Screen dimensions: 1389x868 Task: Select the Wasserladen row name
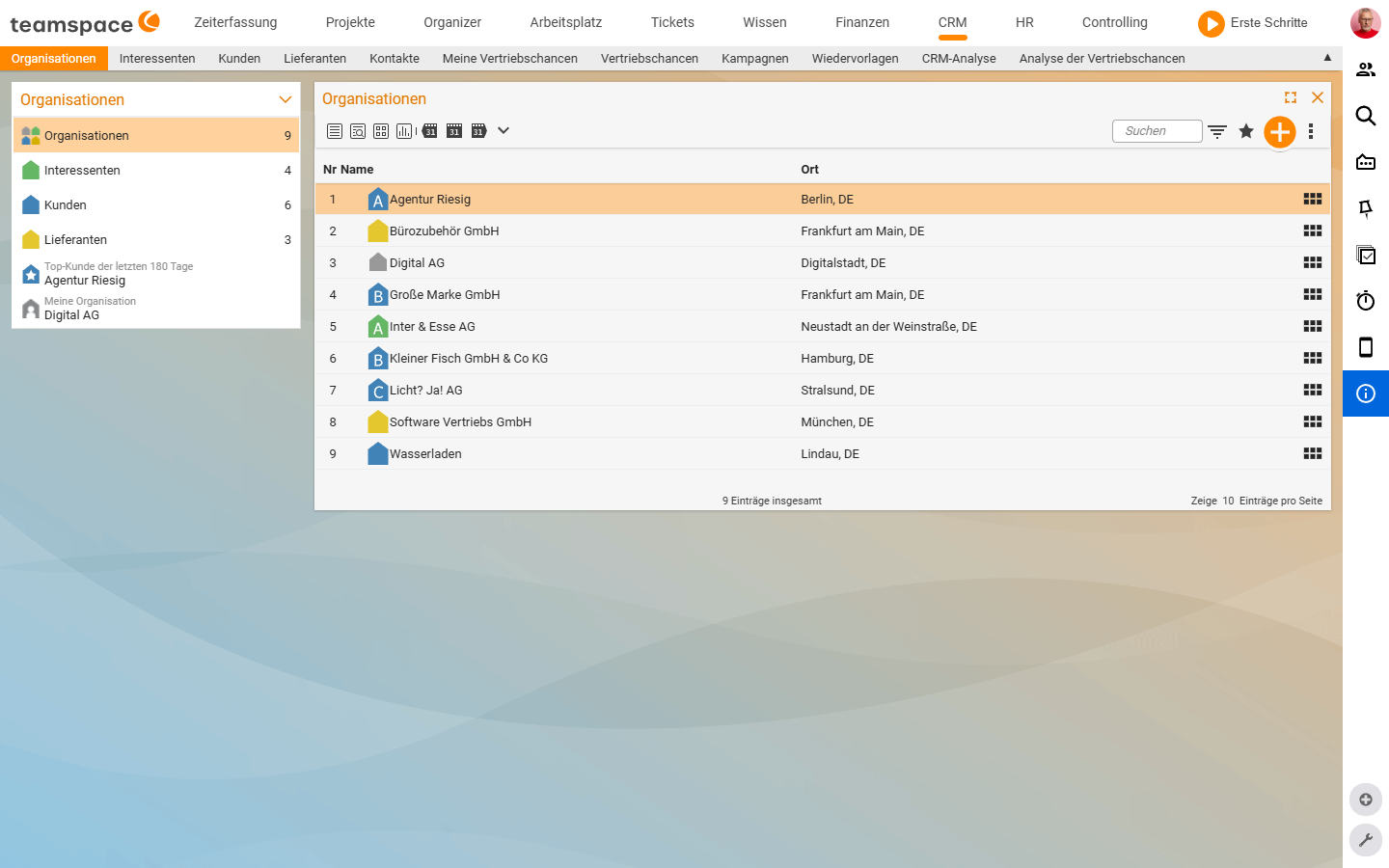point(425,454)
